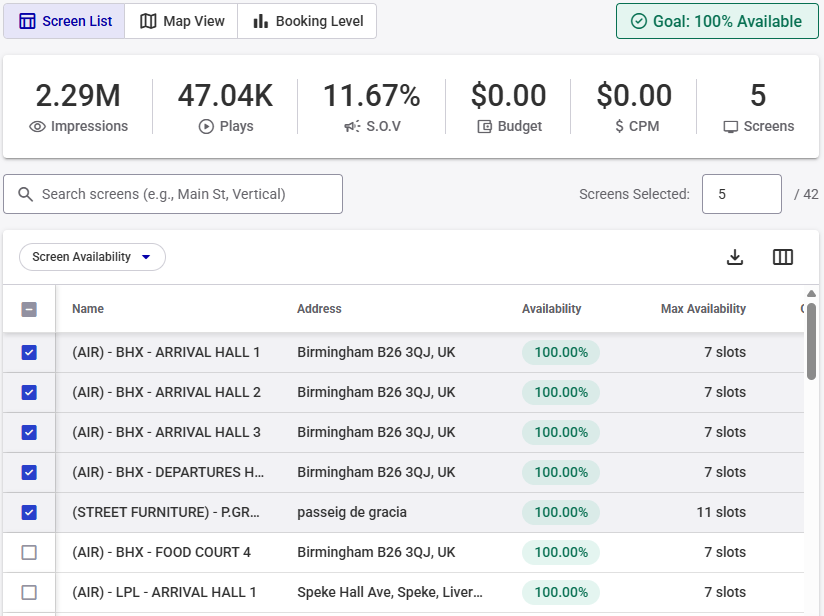The width and height of the screenshot is (824, 616).
Task: Click the Goal: 100% Available button
Action: (717, 21)
